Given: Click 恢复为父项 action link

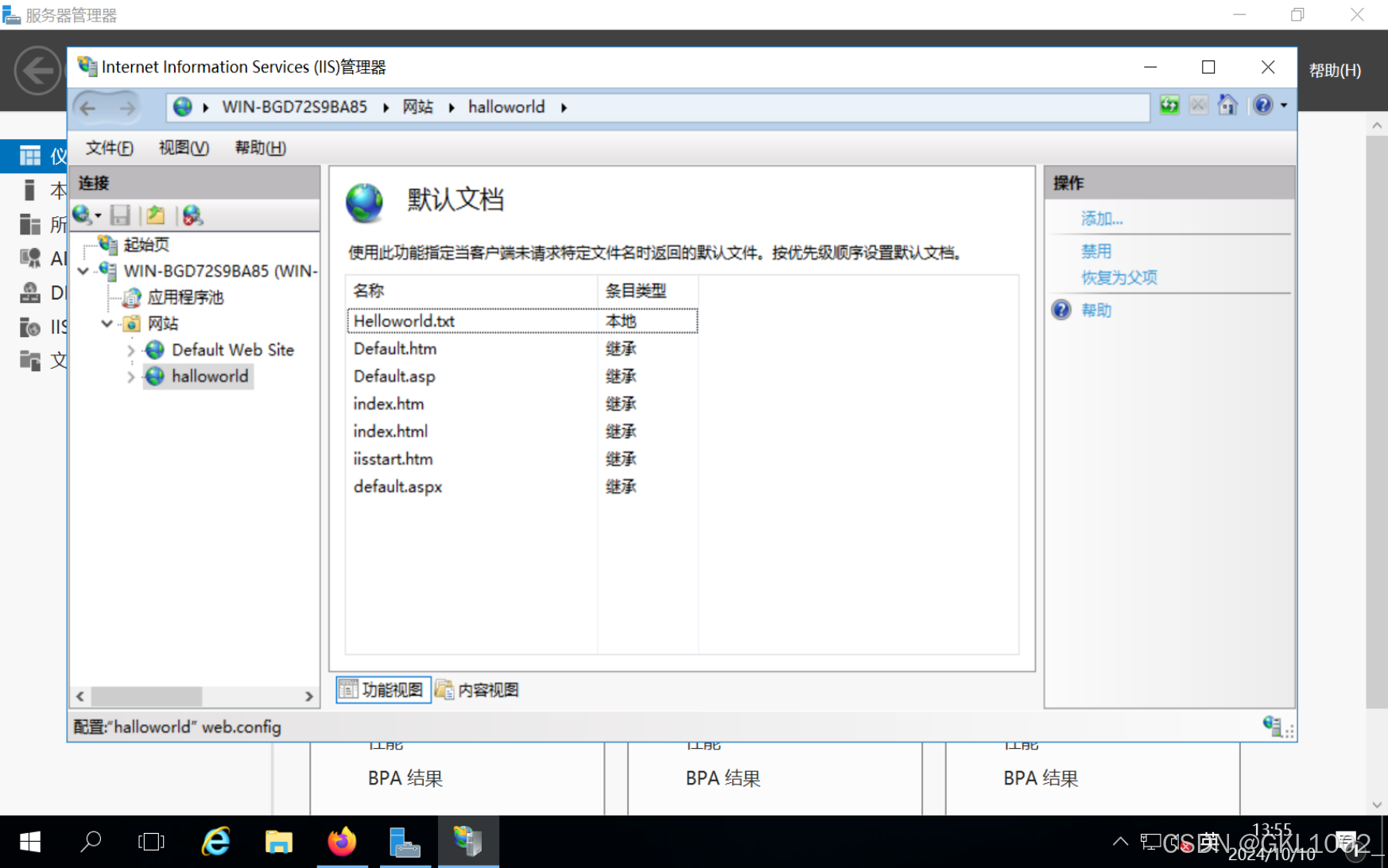Looking at the screenshot, I should point(1119,277).
